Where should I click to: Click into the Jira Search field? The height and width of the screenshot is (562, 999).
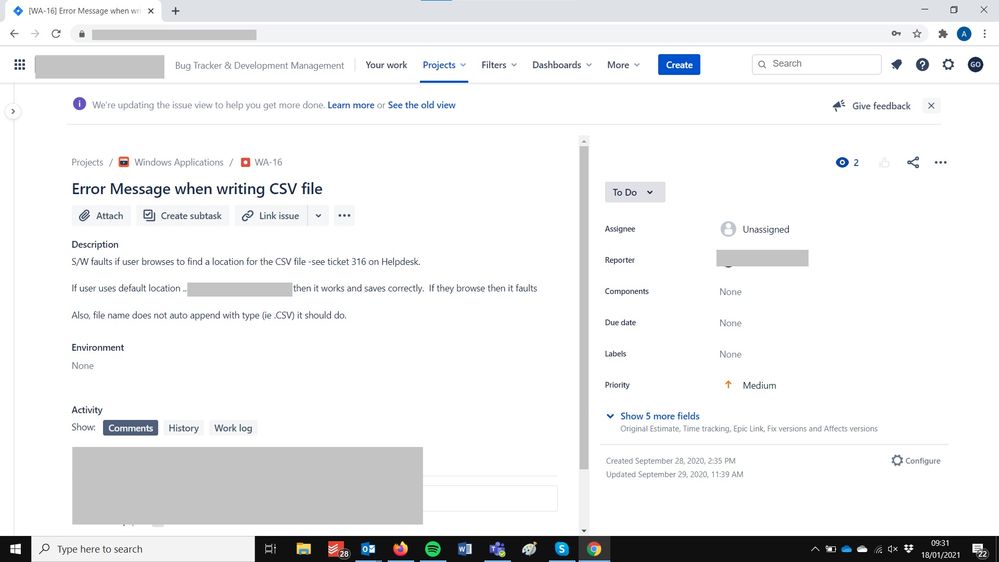[817, 64]
